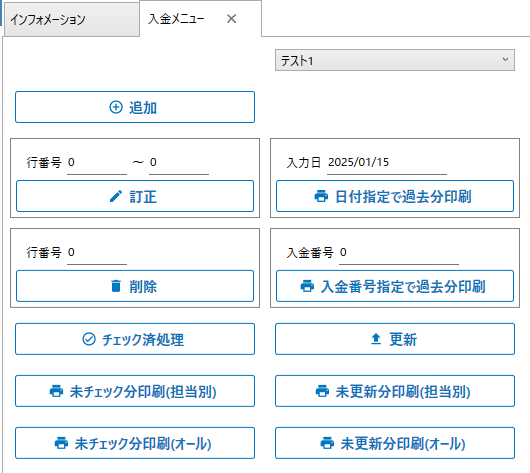Switch to the インフォメーション tab
530x473 pixels.
[x=72, y=20]
